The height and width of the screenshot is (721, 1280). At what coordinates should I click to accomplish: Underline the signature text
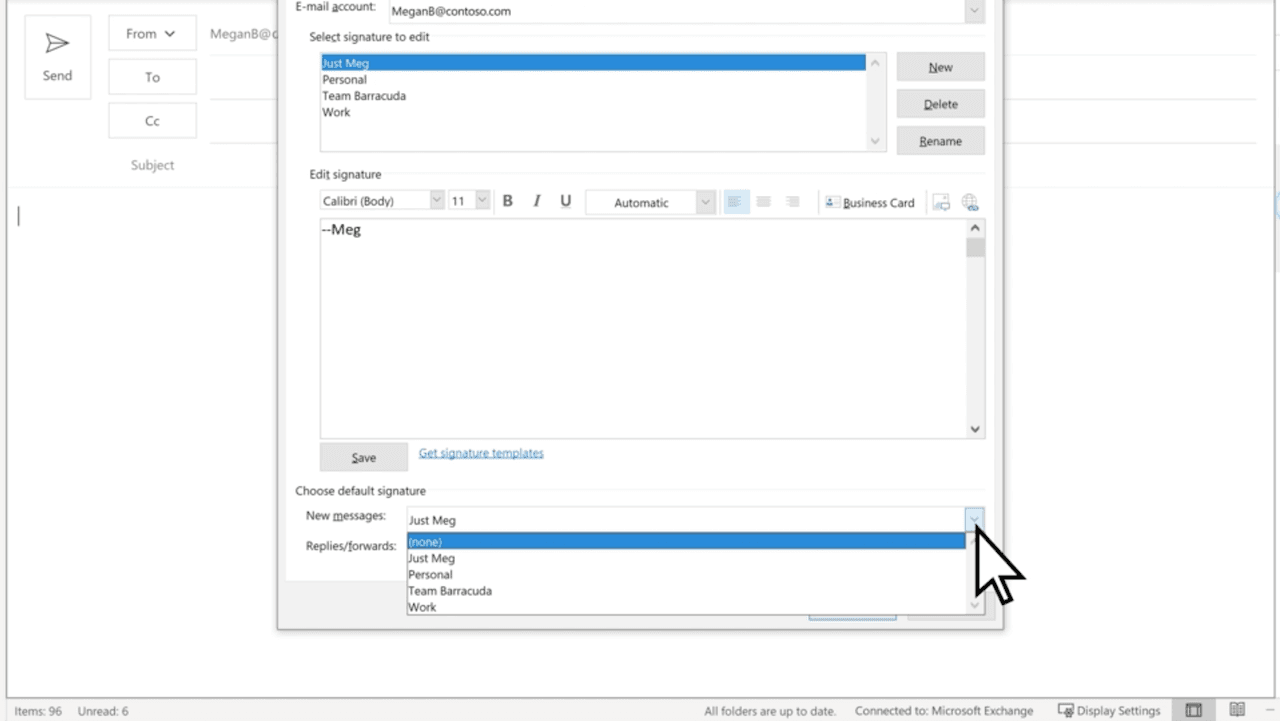[565, 200]
